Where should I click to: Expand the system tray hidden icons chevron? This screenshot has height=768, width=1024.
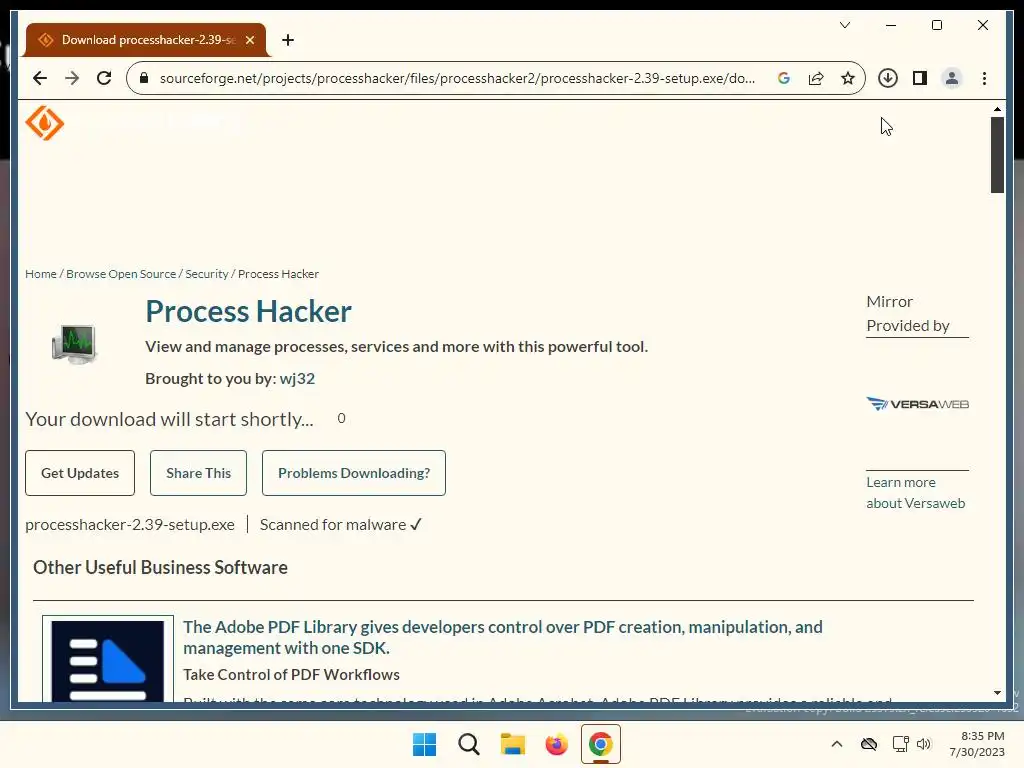[x=837, y=744]
